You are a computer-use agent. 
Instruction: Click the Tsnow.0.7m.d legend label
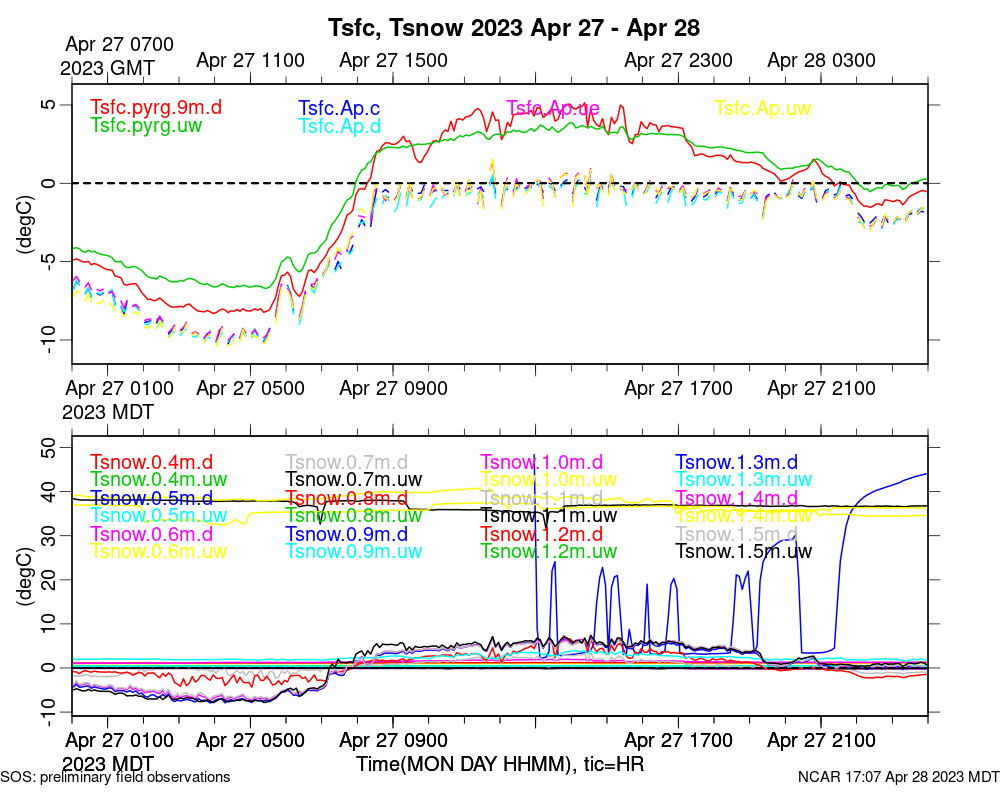pos(347,462)
